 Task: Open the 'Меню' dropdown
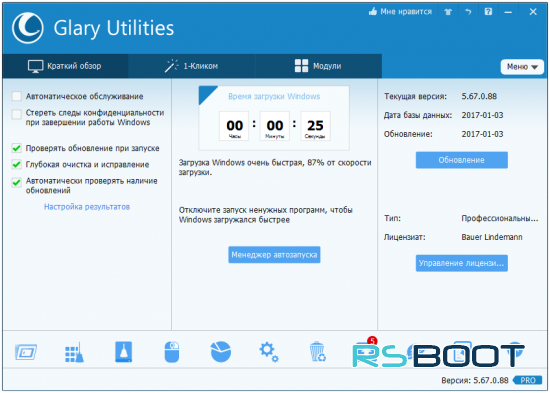522,67
